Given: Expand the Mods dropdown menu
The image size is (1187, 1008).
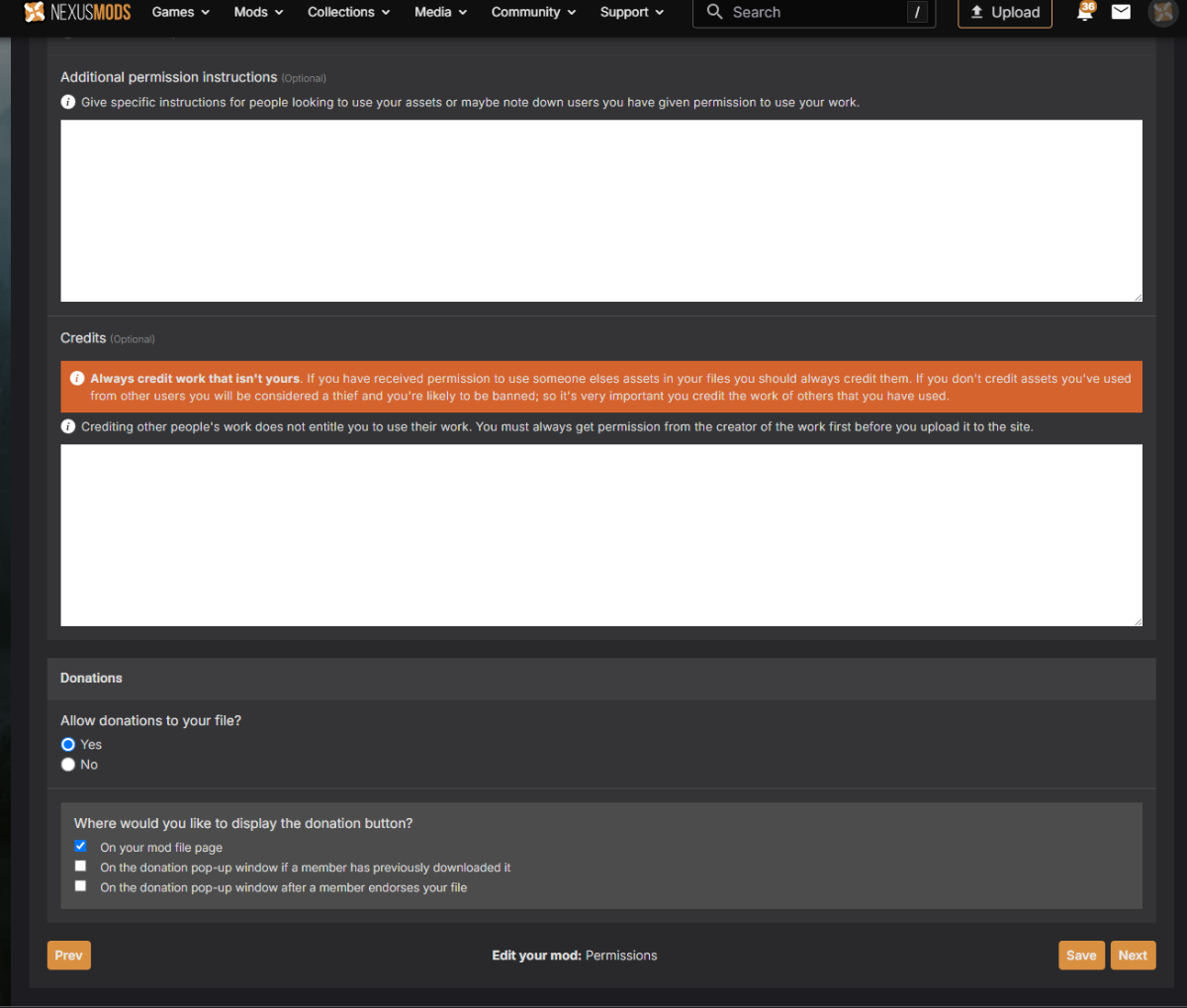Looking at the screenshot, I should (259, 12).
